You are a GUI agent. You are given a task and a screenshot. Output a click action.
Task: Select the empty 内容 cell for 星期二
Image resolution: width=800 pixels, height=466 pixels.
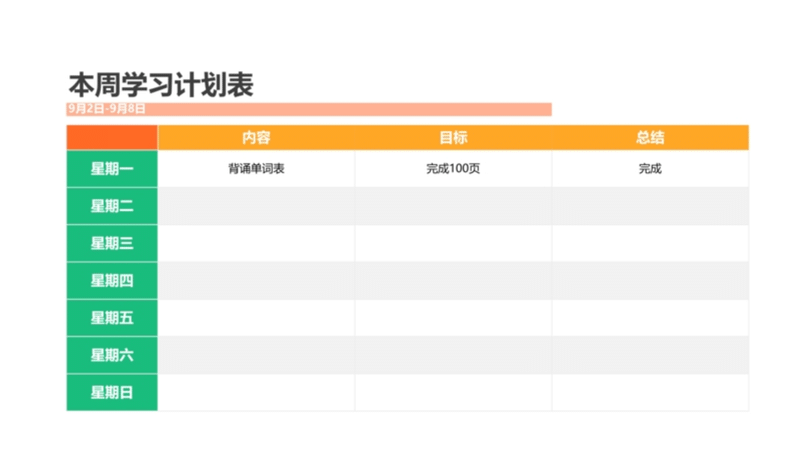(x=256, y=206)
